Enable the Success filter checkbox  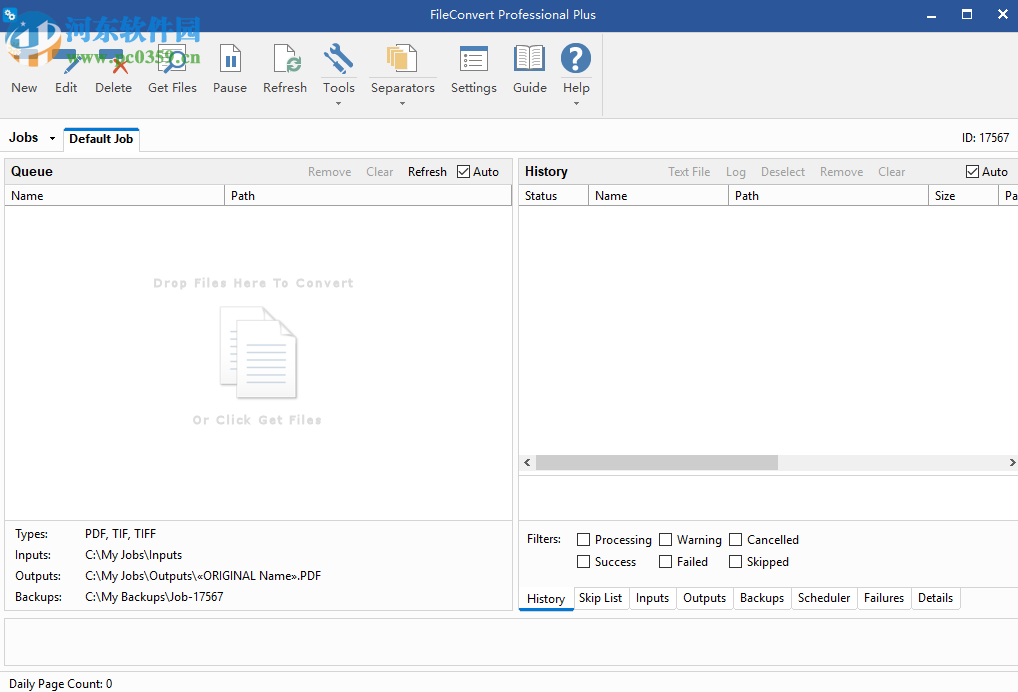583,561
